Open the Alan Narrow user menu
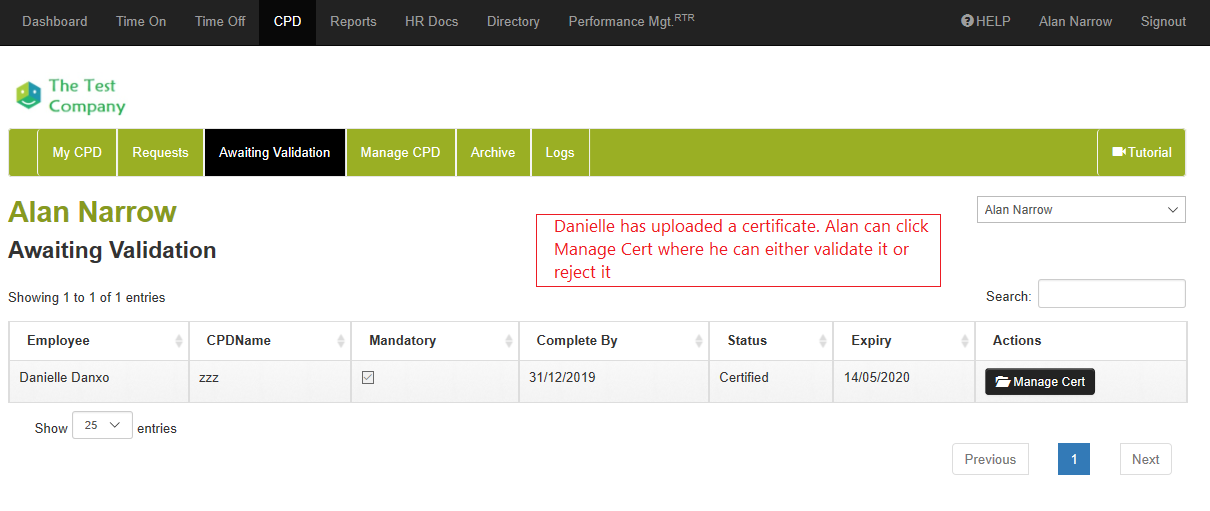The image size is (1210, 511). 1075,21
